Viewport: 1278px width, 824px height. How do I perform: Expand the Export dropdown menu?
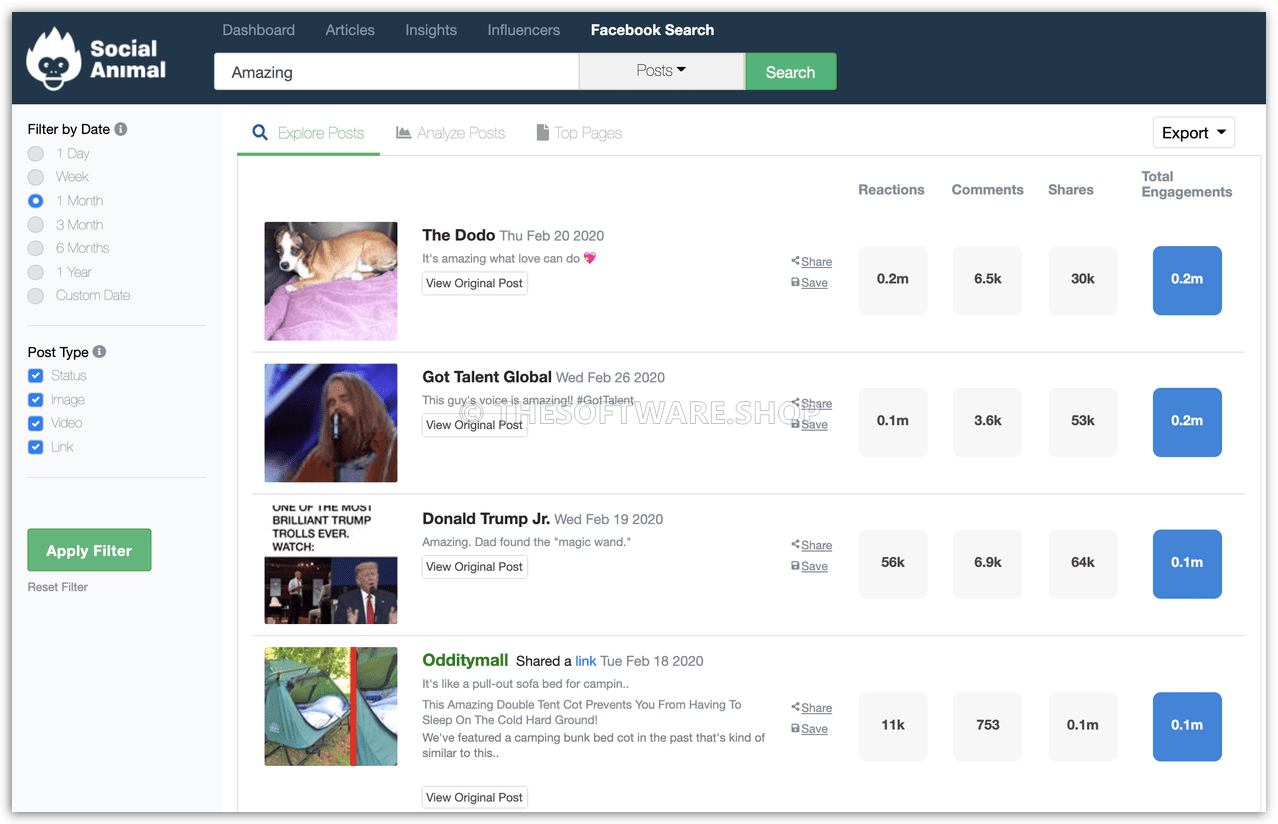point(1193,133)
